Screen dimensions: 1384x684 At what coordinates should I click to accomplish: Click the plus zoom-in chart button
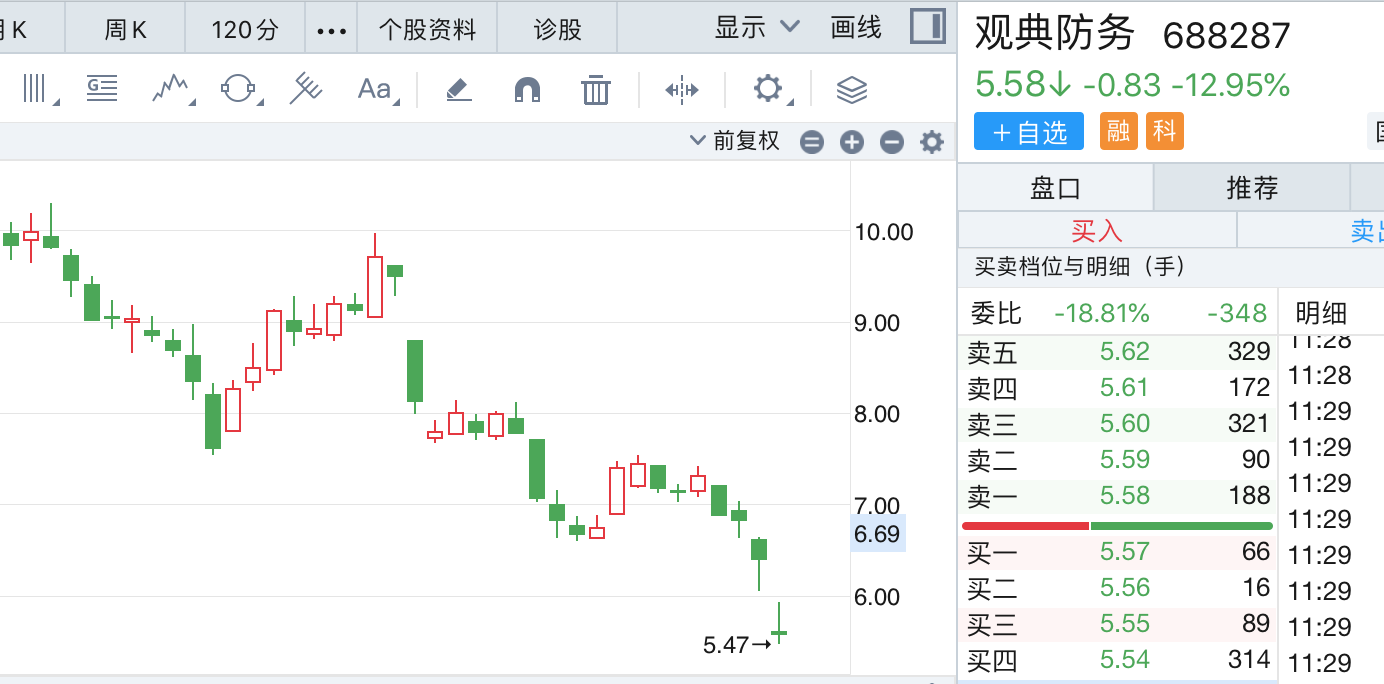click(851, 142)
